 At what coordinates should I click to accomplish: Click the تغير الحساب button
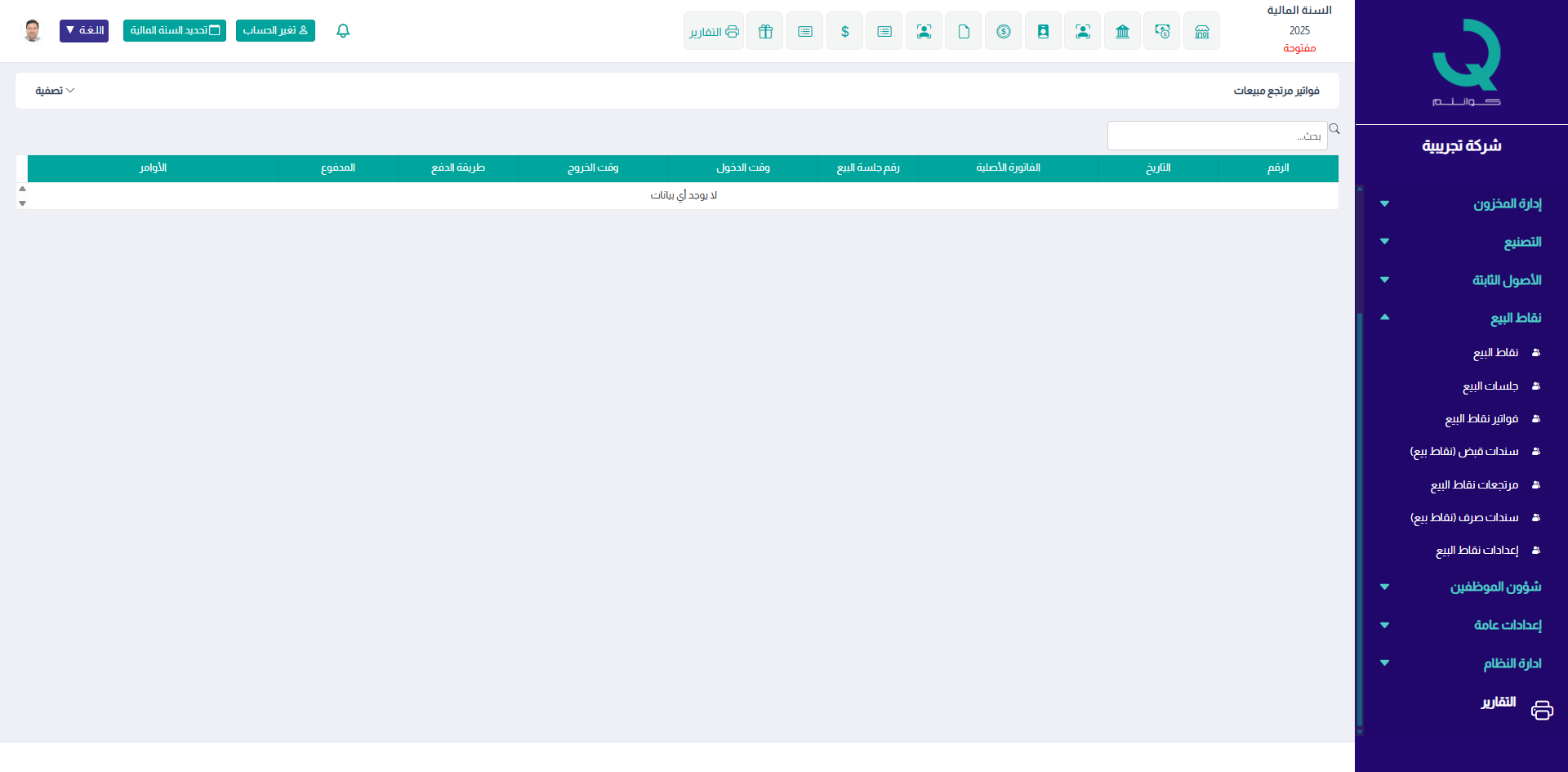click(275, 31)
